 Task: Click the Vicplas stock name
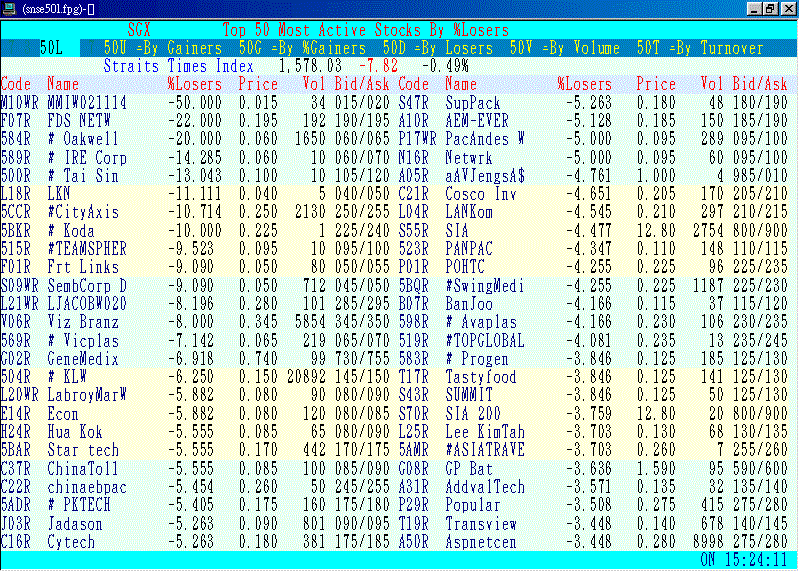click(83, 341)
